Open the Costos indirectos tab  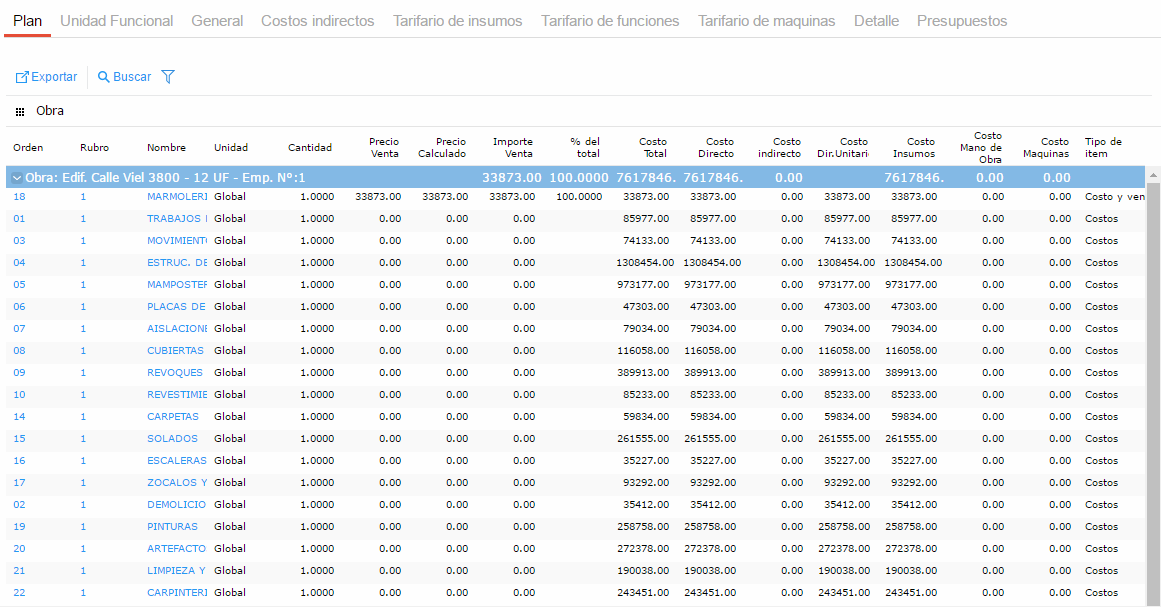pos(317,21)
